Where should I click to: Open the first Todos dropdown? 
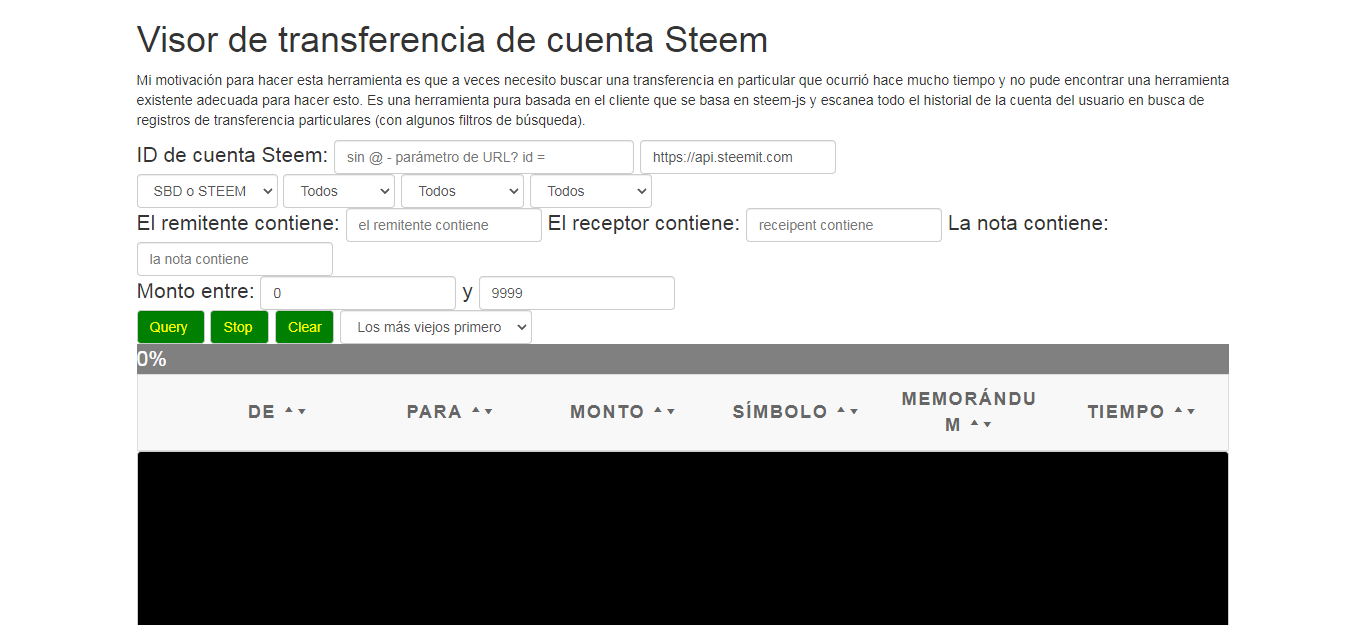[x=339, y=191]
